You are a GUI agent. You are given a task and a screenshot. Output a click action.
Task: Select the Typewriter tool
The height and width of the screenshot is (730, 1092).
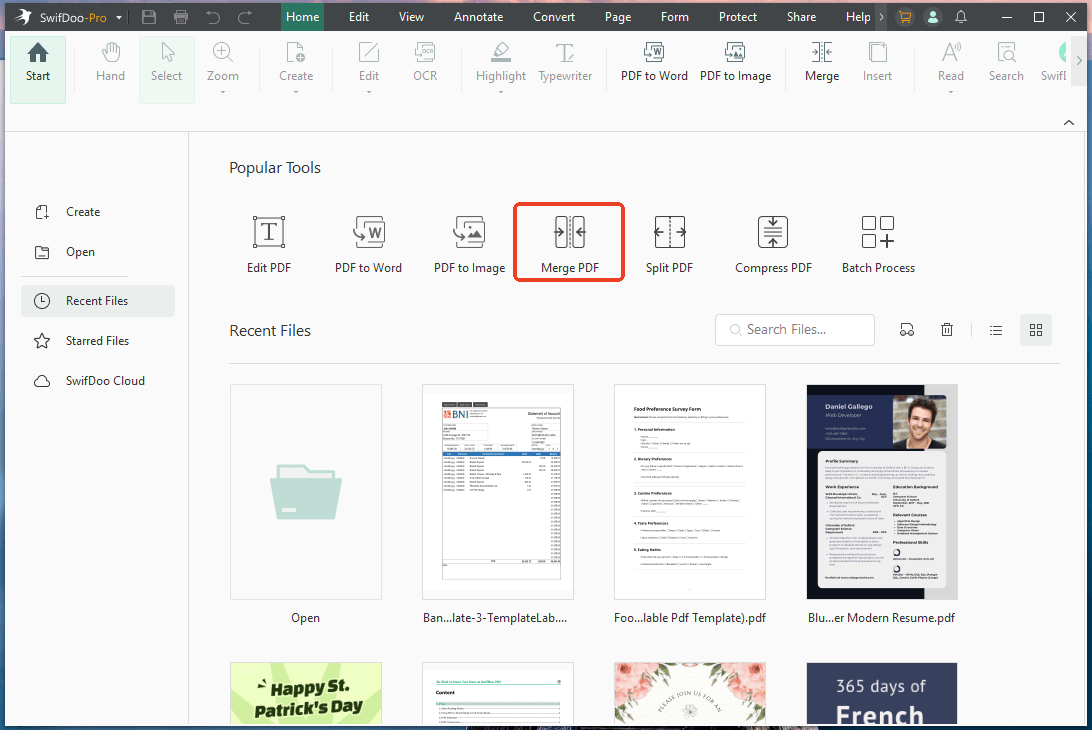coord(565,63)
